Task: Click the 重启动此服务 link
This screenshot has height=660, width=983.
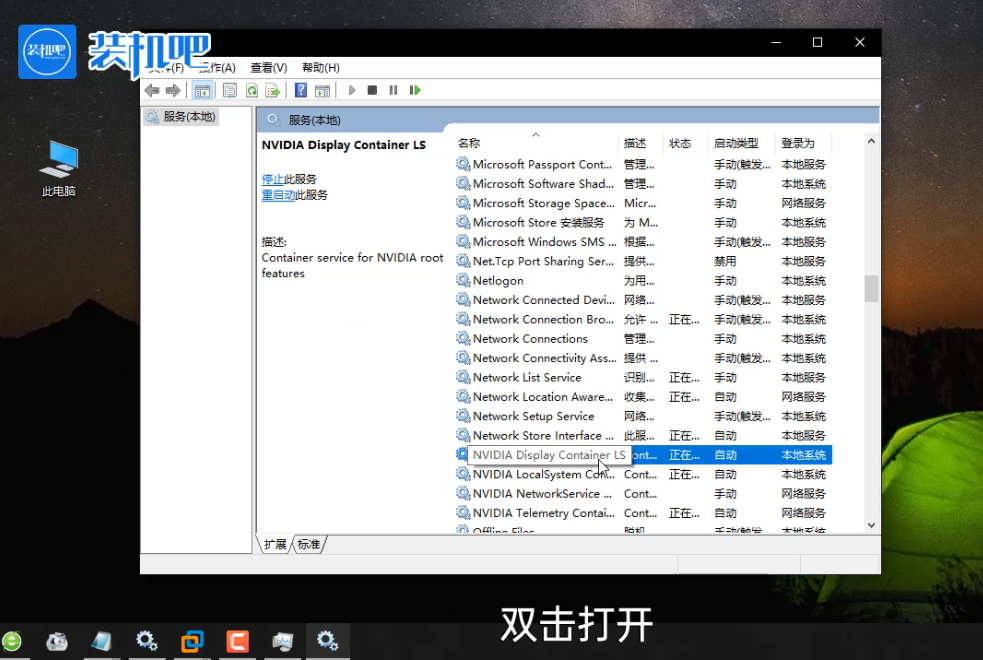Action: click(x=295, y=195)
